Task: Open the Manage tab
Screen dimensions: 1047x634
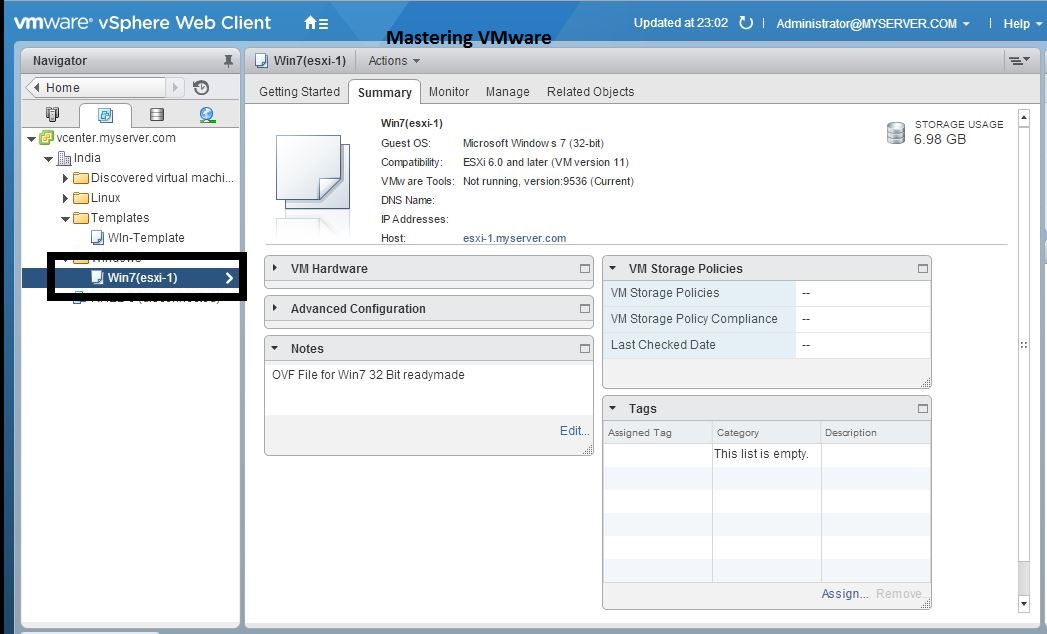Action: pos(507,92)
